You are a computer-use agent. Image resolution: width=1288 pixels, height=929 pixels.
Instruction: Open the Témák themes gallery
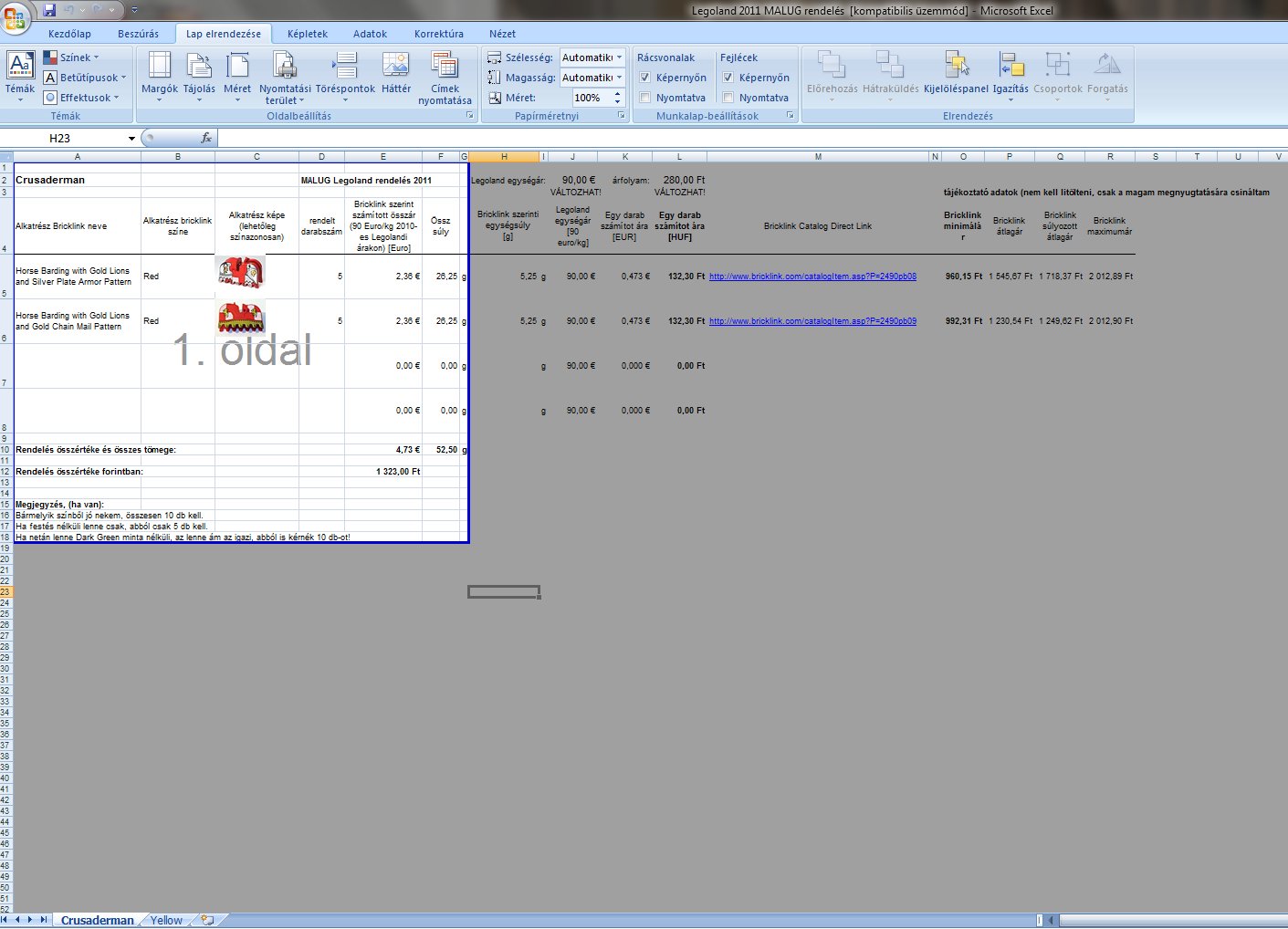(20, 77)
